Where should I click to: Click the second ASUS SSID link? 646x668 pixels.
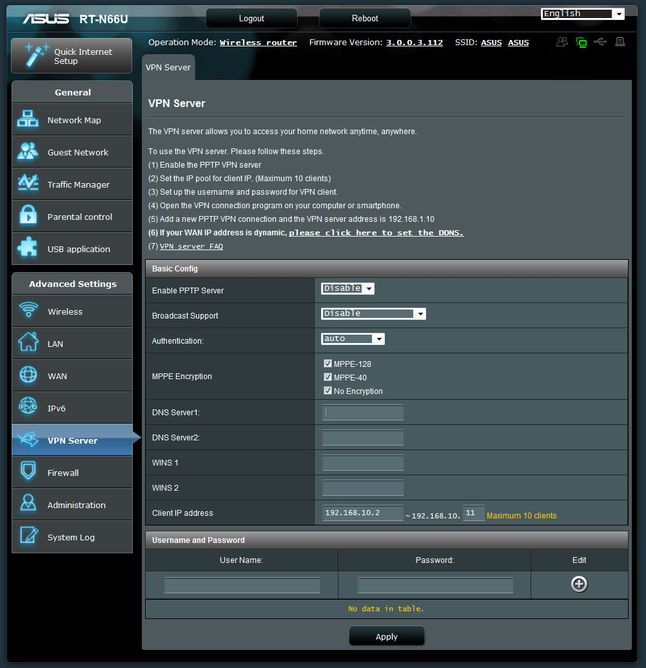tap(518, 43)
